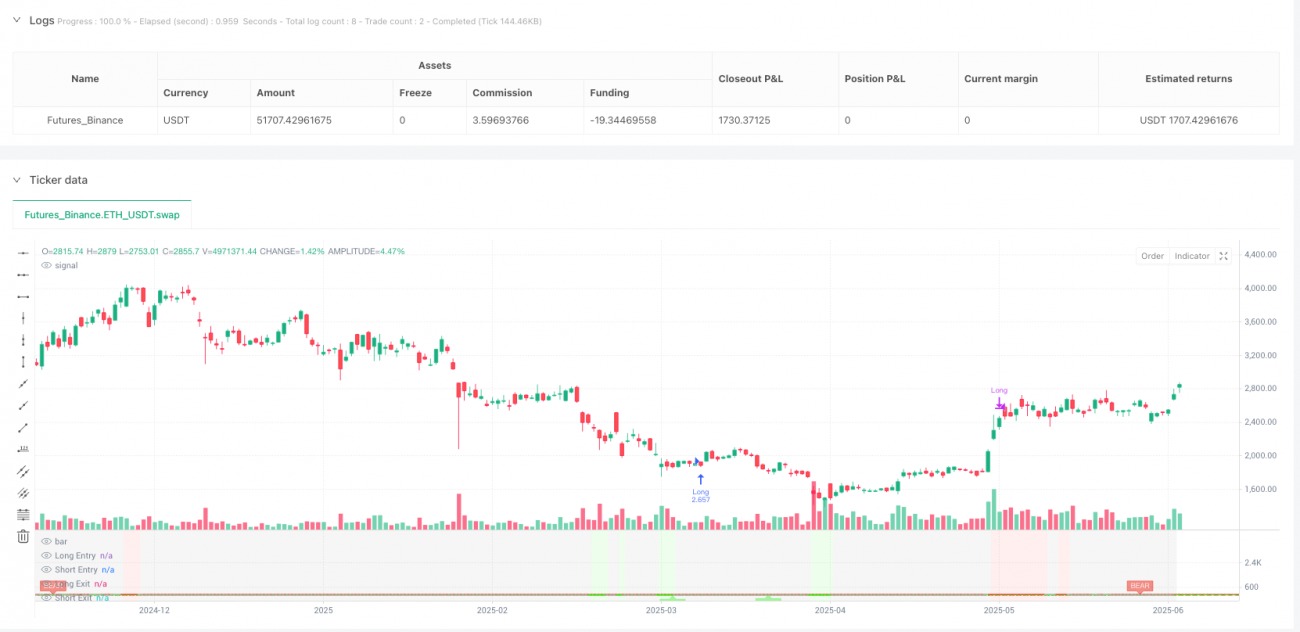The width and height of the screenshot is (1300, 632).
Task: Select the crosshair cursor tool
Action: pyautogui.click(x=22, y=252)
